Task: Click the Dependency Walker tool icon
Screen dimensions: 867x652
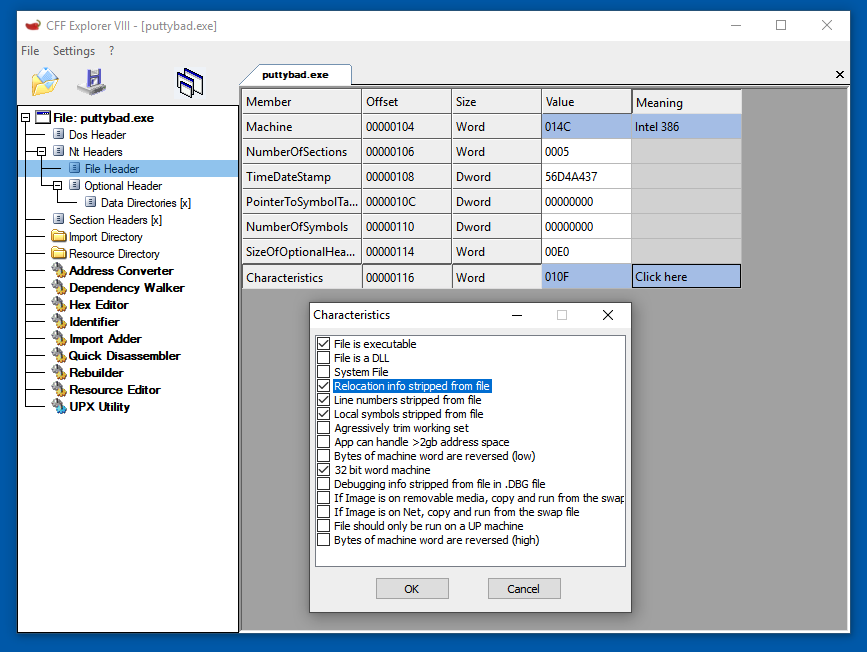Action: pyautogui.click(x=59, y=288)
